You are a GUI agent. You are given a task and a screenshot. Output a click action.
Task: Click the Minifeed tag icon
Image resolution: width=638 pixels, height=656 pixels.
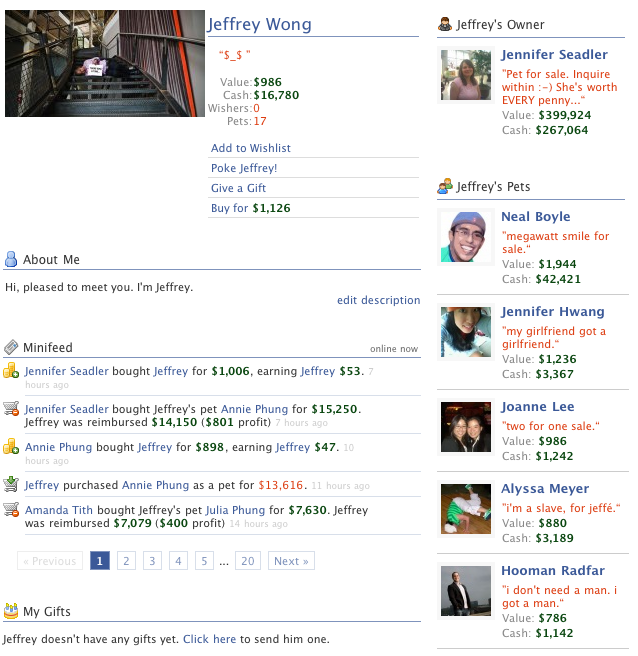click(11, 347)
